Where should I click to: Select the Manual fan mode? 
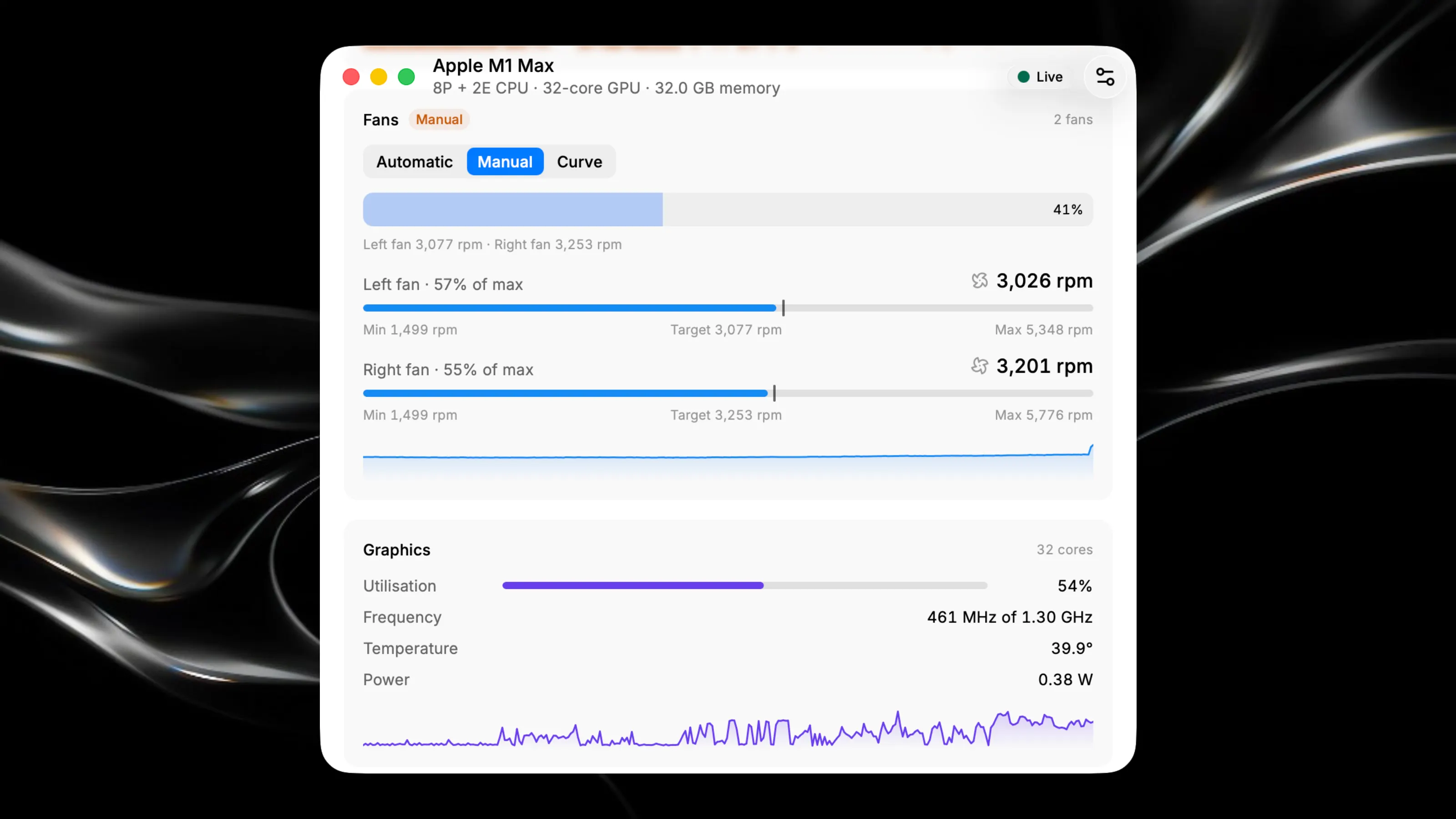(x=505, y=162)
